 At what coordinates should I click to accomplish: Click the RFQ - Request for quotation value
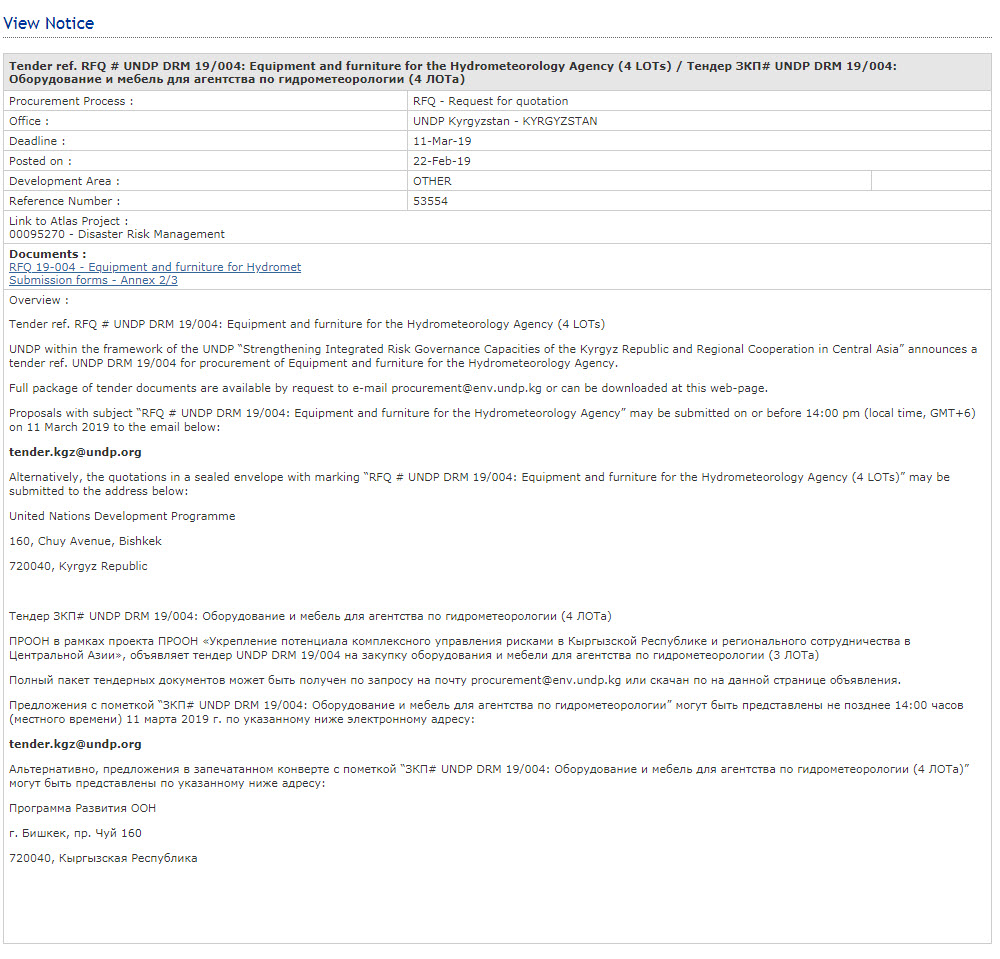490,101
